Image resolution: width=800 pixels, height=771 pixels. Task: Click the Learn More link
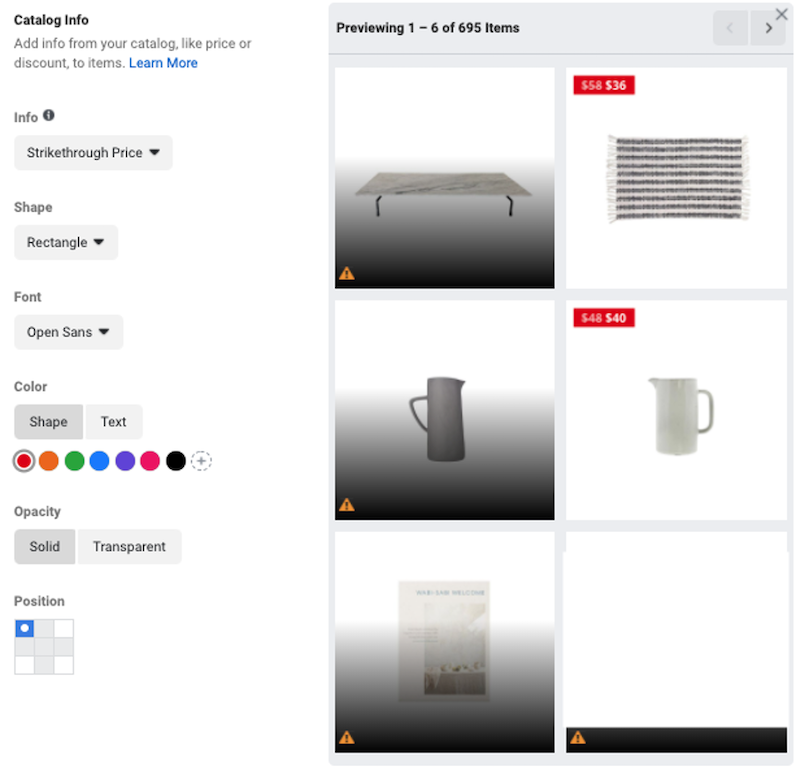(x=163, y=63)
